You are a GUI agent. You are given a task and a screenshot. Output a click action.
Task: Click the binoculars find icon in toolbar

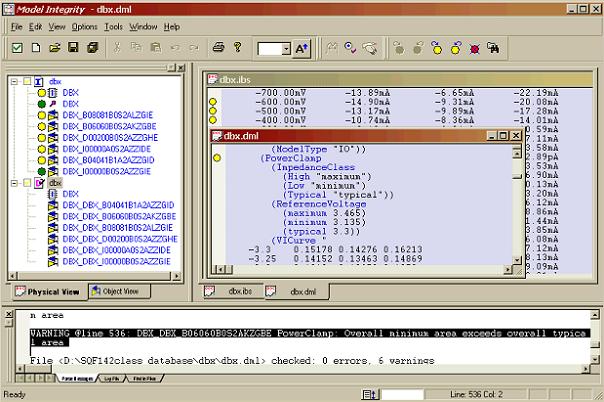[x=493, y=48]
